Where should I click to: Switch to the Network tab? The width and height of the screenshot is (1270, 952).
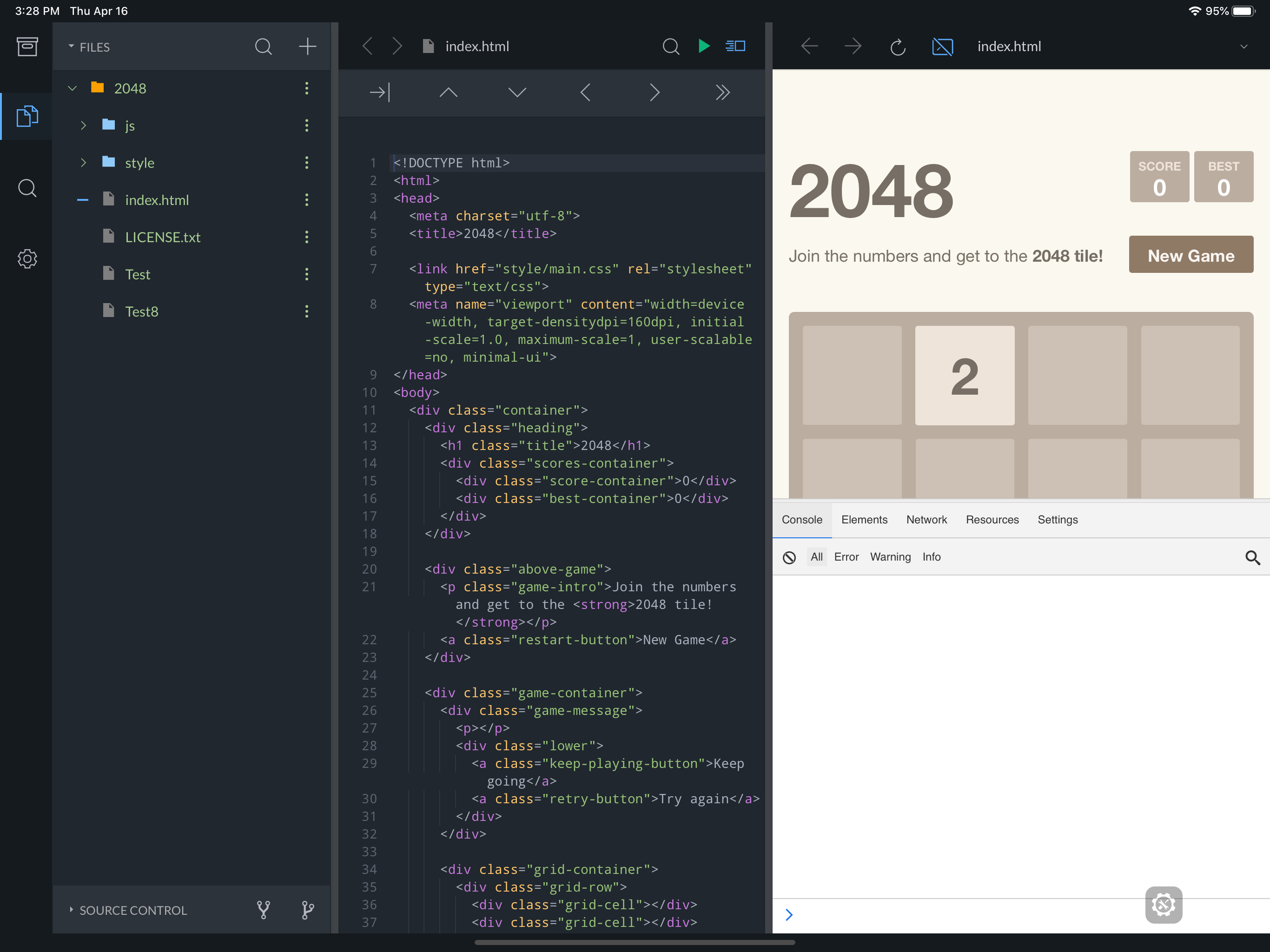pyautogui.click(x=926, y=520)
